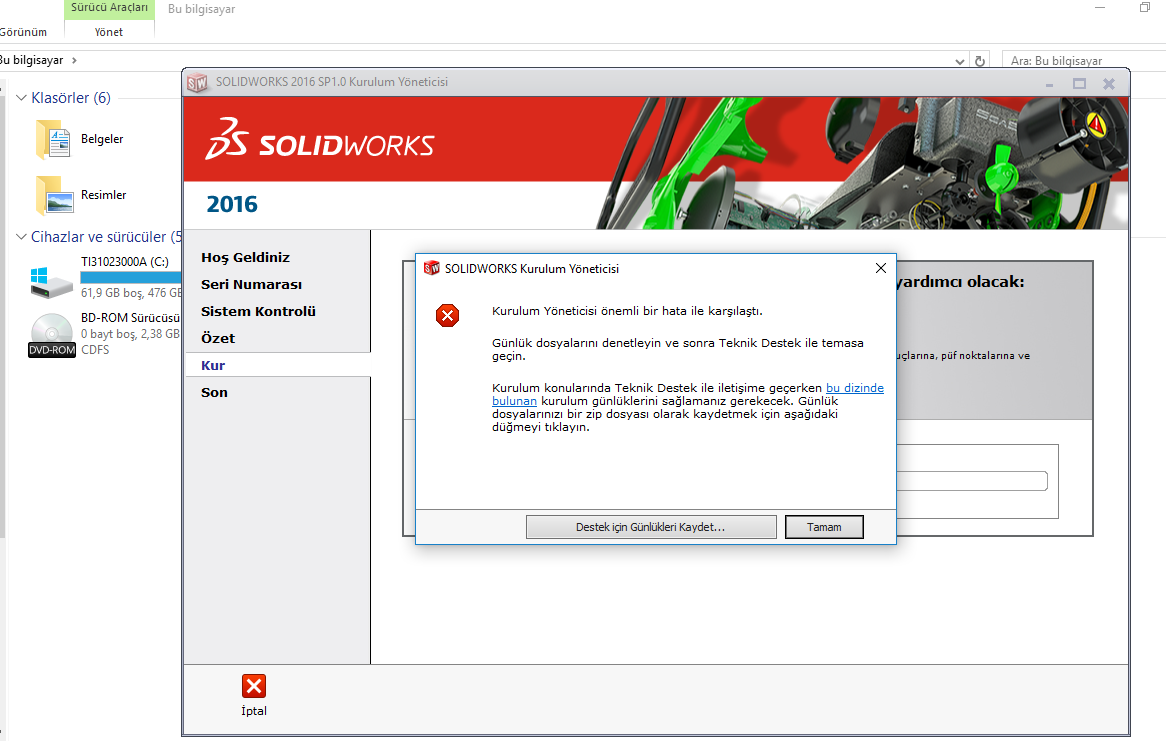Click the Belgeler folder name

click(102, 139)
